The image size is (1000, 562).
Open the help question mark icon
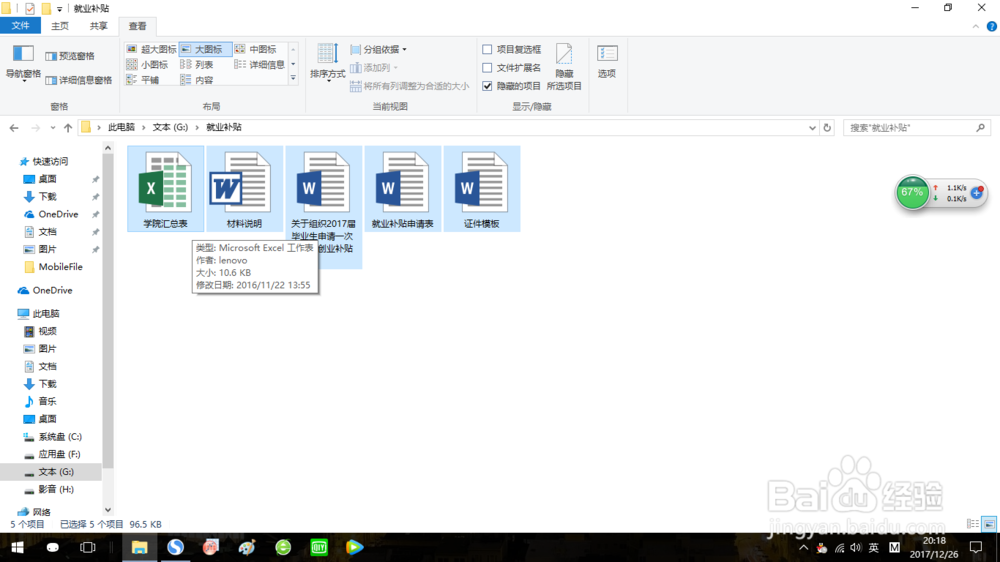[x=991, y=26]
